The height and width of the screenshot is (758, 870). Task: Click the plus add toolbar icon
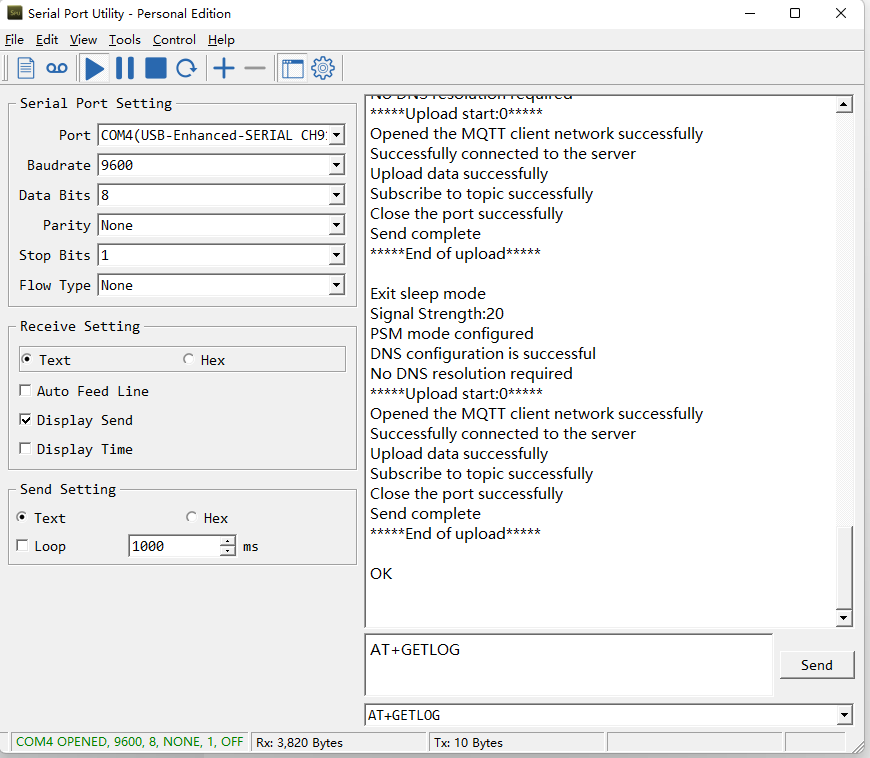pos(224,68)
